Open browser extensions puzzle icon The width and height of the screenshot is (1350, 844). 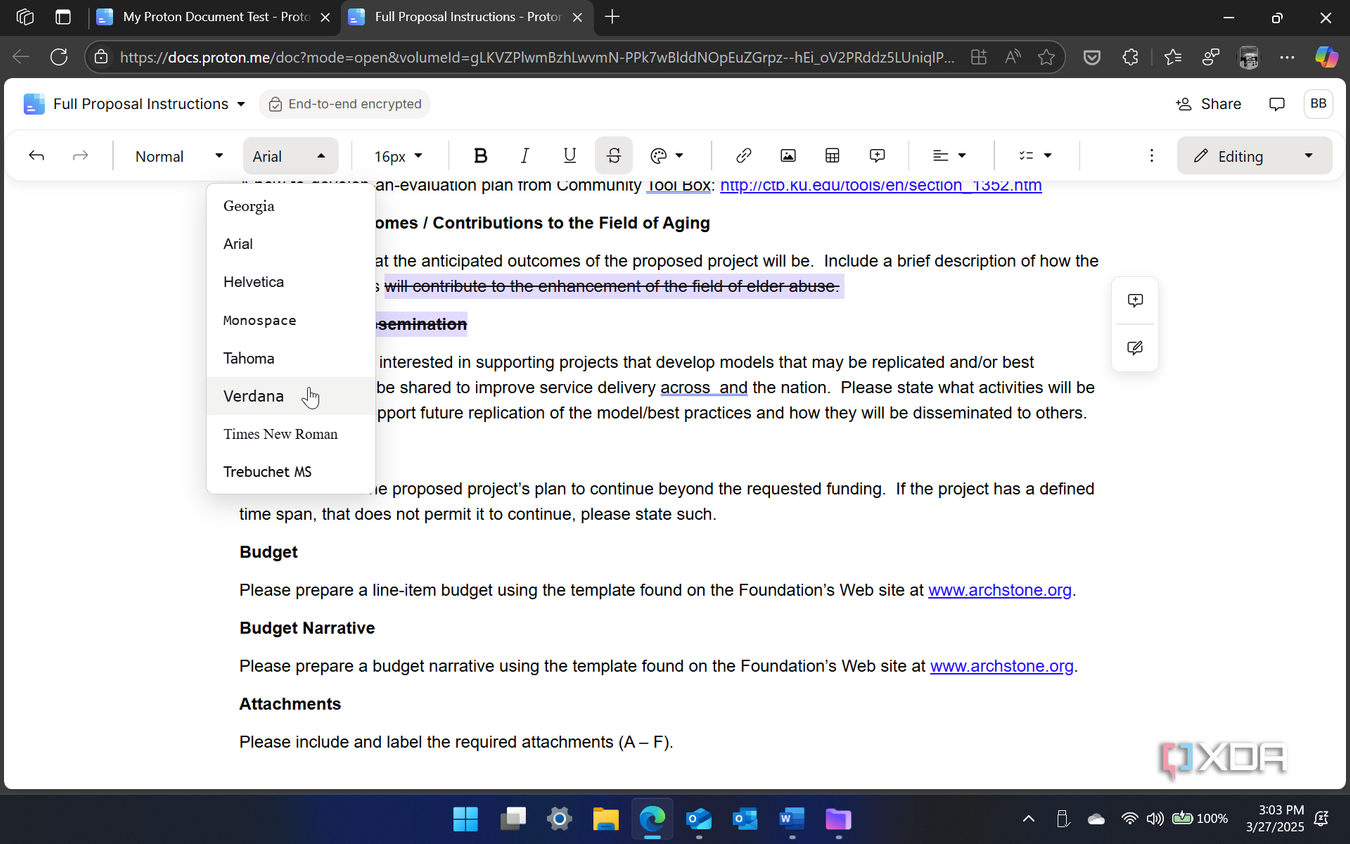(1131, 57)
